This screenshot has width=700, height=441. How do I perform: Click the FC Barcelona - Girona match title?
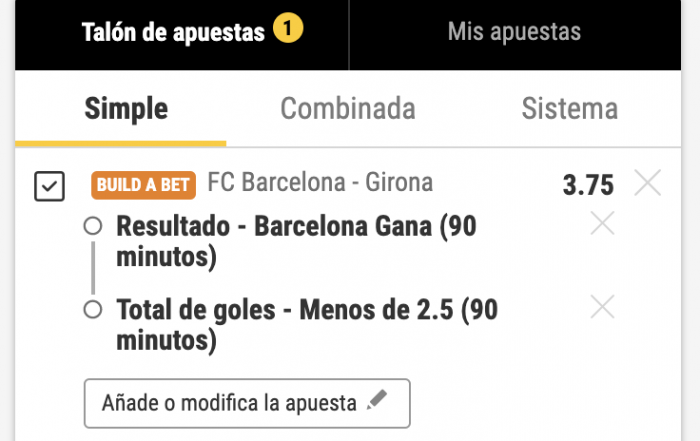pos(320,183)
